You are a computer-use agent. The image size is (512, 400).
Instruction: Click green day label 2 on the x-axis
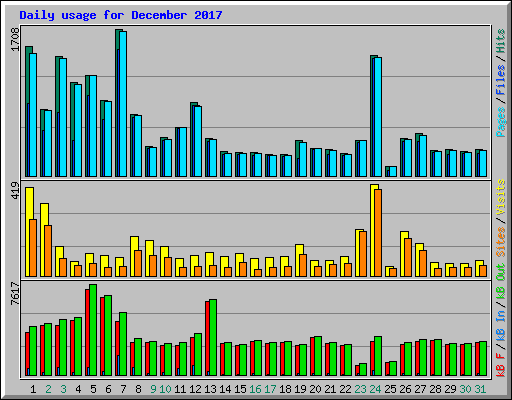[48, 389]
